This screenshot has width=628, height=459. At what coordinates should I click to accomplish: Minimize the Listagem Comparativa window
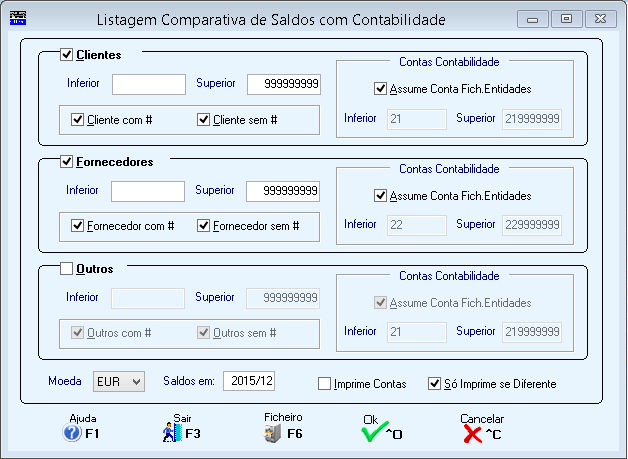pos(532,19)
